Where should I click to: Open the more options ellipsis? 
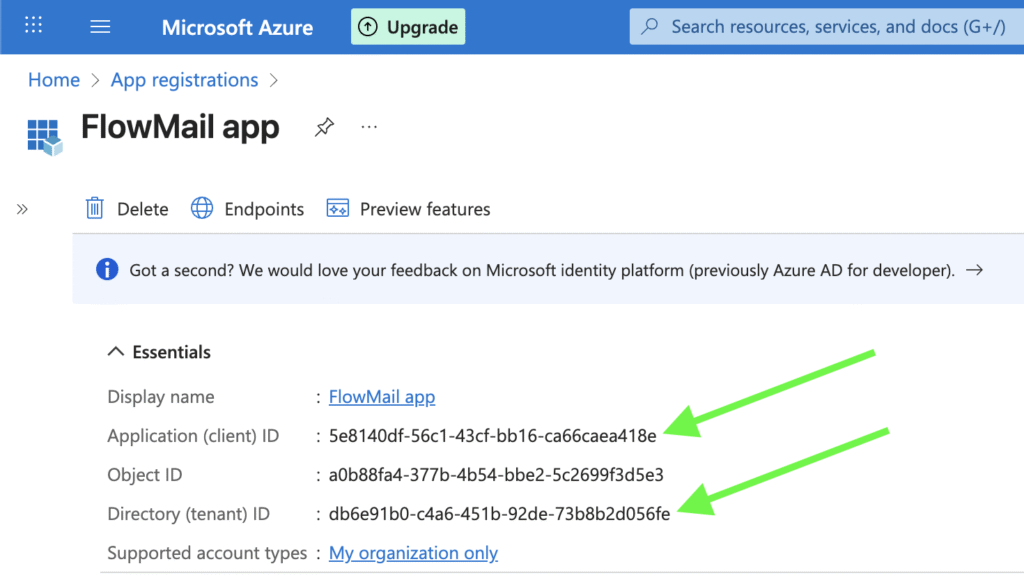(369, 127)
